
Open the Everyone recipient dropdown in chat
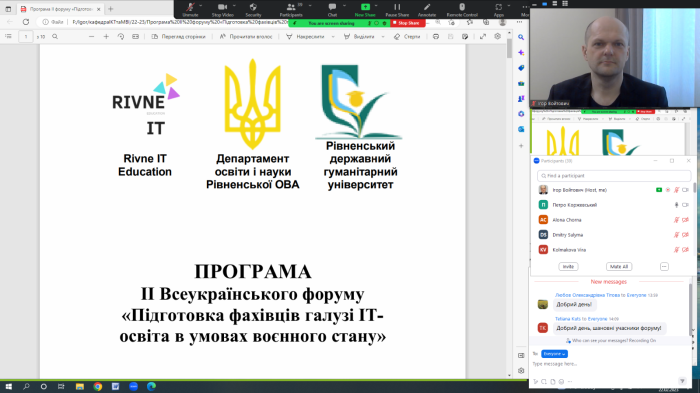click(554, 354)
